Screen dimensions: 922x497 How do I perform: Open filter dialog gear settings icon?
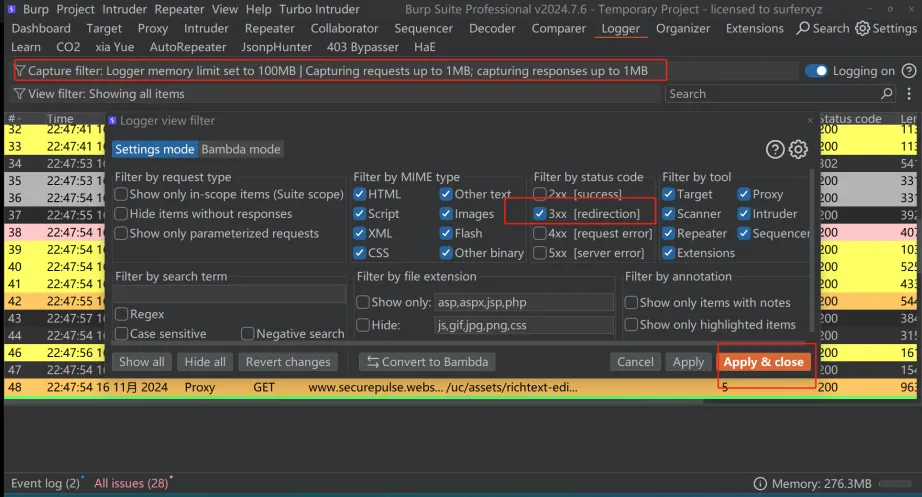(798, 149)
